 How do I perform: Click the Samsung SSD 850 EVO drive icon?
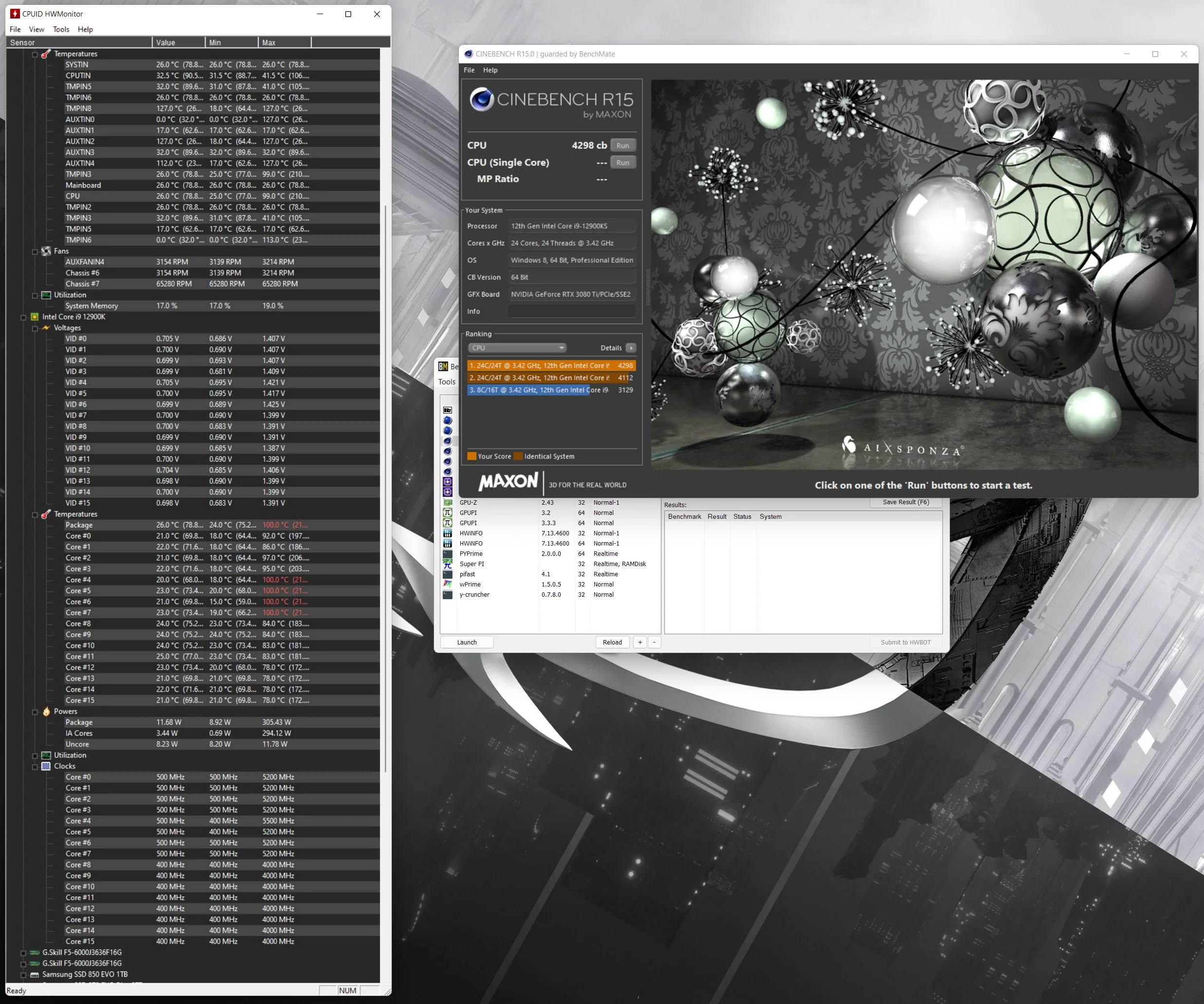35,975
